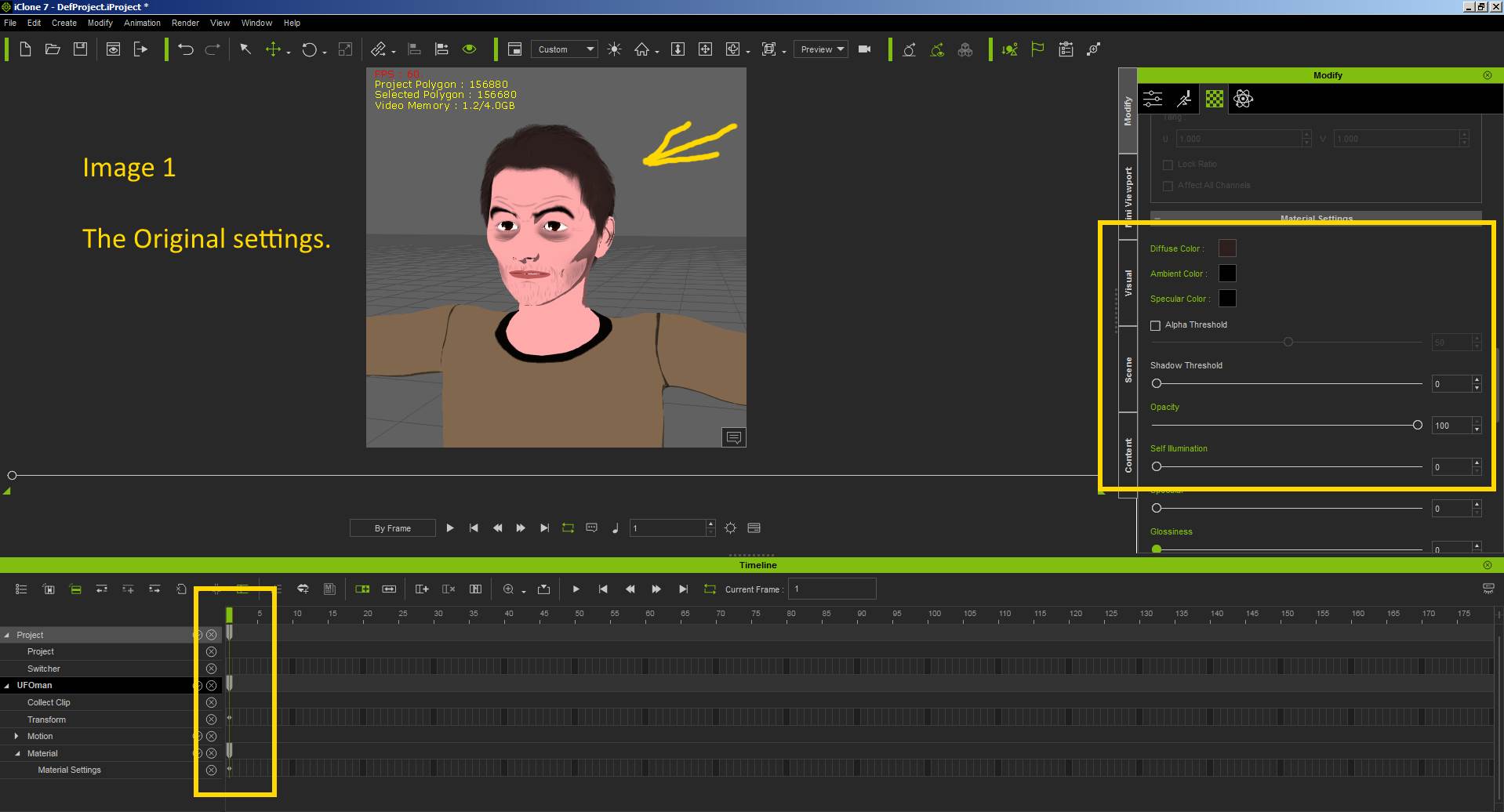Open the Custom layout dropdown
This screenshot has width=1504, height=812.
coord(565,49)
